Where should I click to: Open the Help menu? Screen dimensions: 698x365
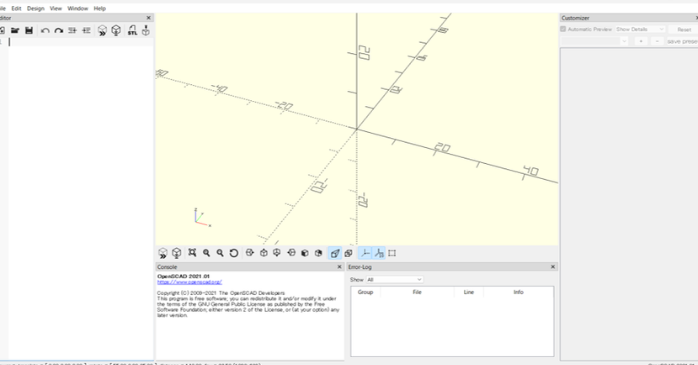click(100, 8)
